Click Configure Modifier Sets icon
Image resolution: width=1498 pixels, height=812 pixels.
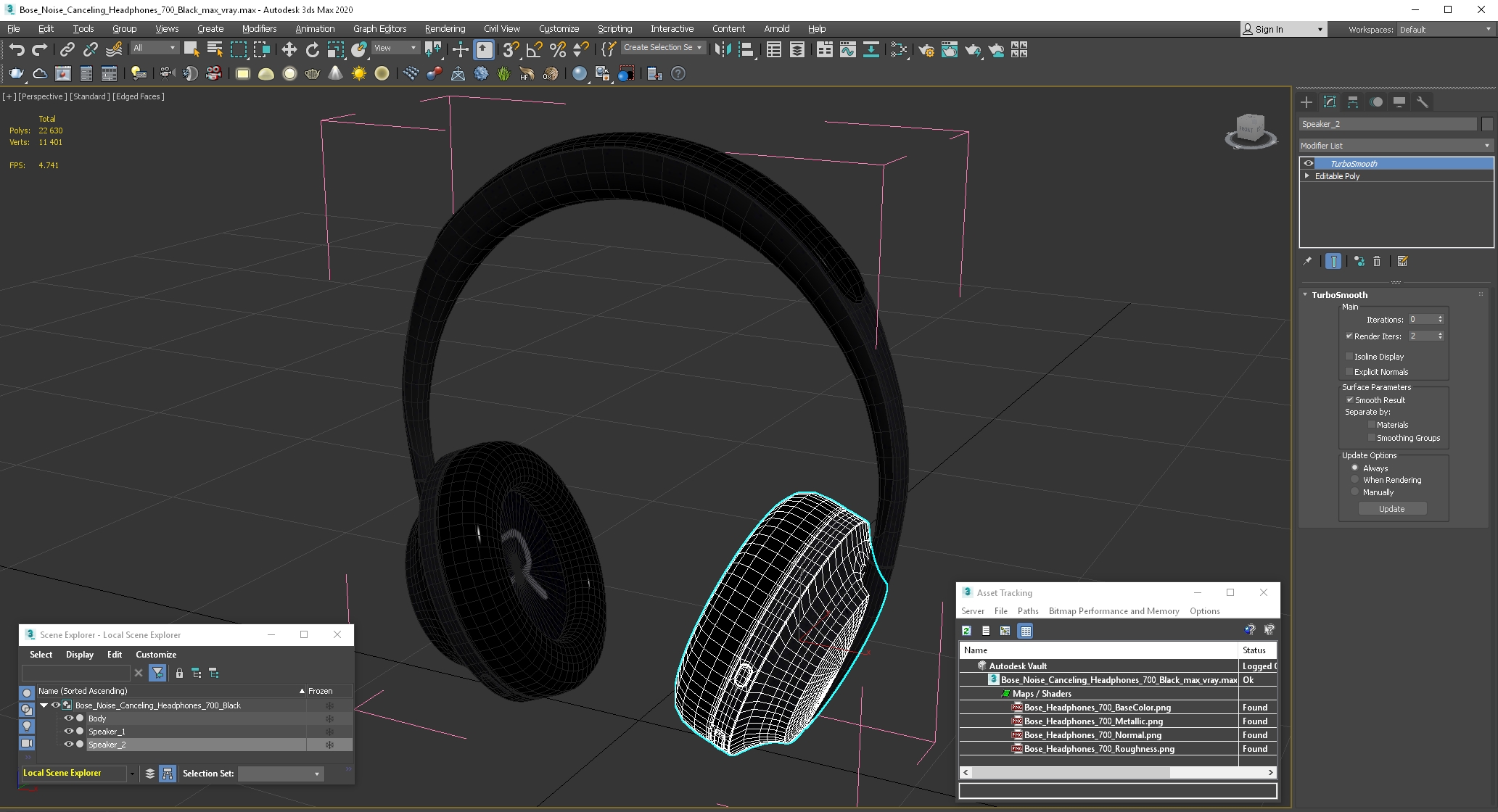1402,261
